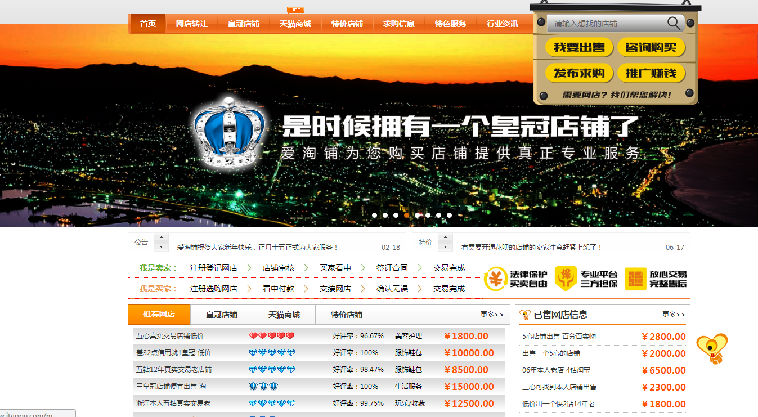Click the 推广赚钱 button
The height and width of the screenshot is (417, 758).
point(651,73)
